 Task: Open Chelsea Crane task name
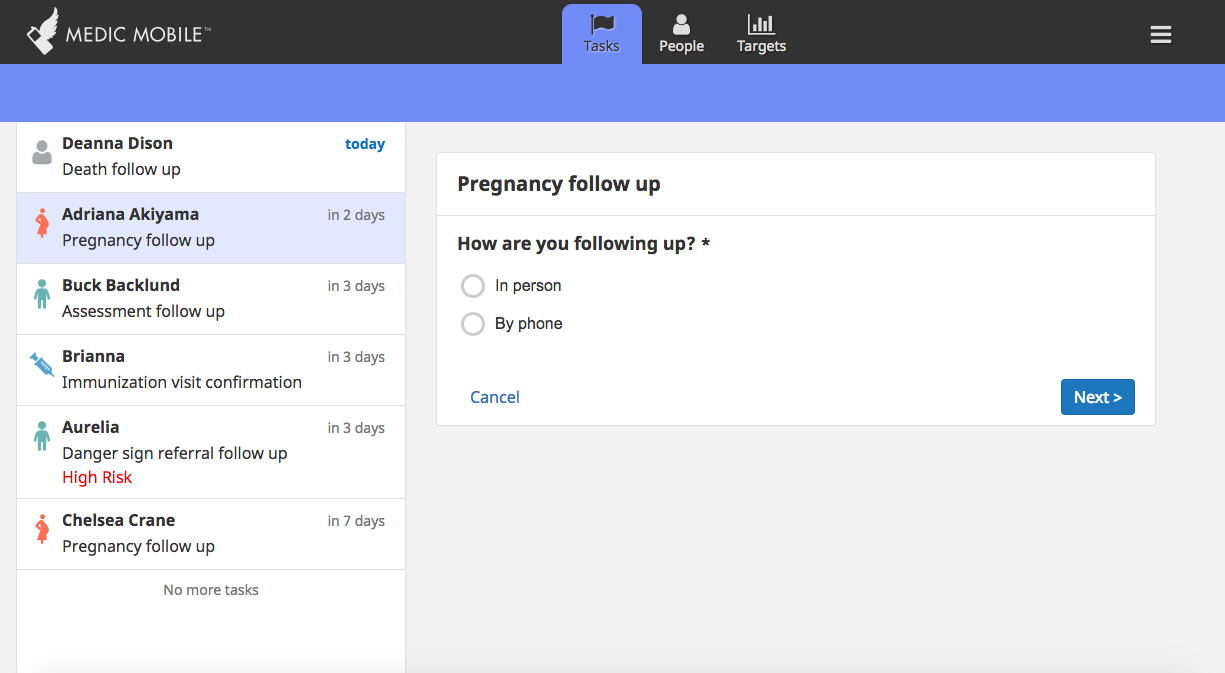(x=118, y=520)
